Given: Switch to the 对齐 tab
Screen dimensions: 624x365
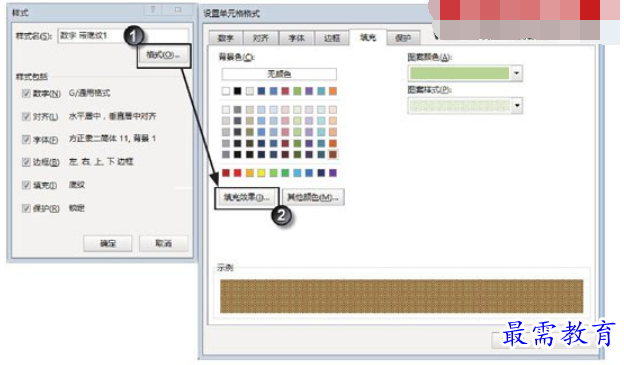Looking at the screenshot, I should point(261,38).
